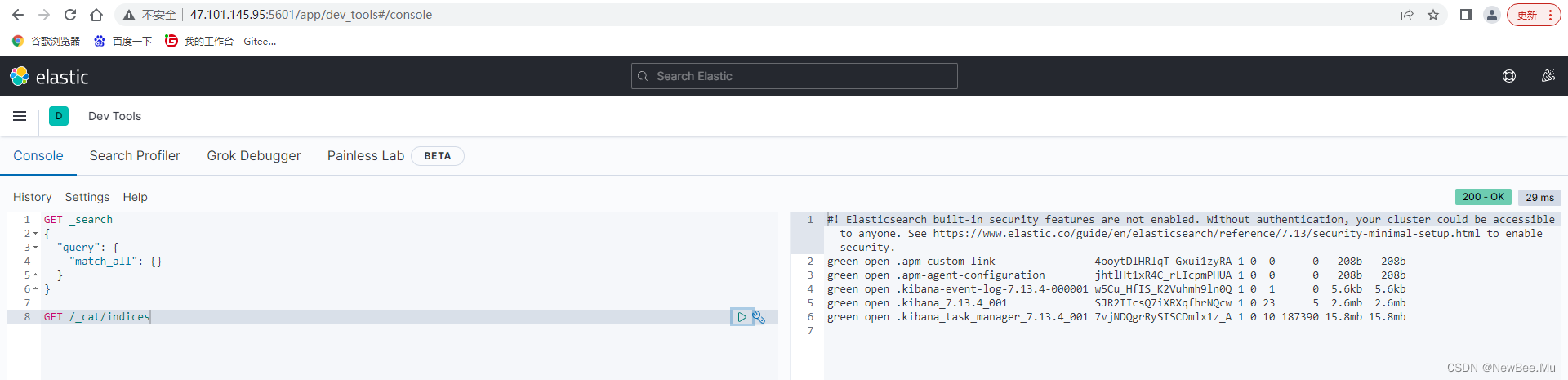The image size is (1568, 380).
Task: Open 我的工作台 Gitee bookmark
Action: 220,41
